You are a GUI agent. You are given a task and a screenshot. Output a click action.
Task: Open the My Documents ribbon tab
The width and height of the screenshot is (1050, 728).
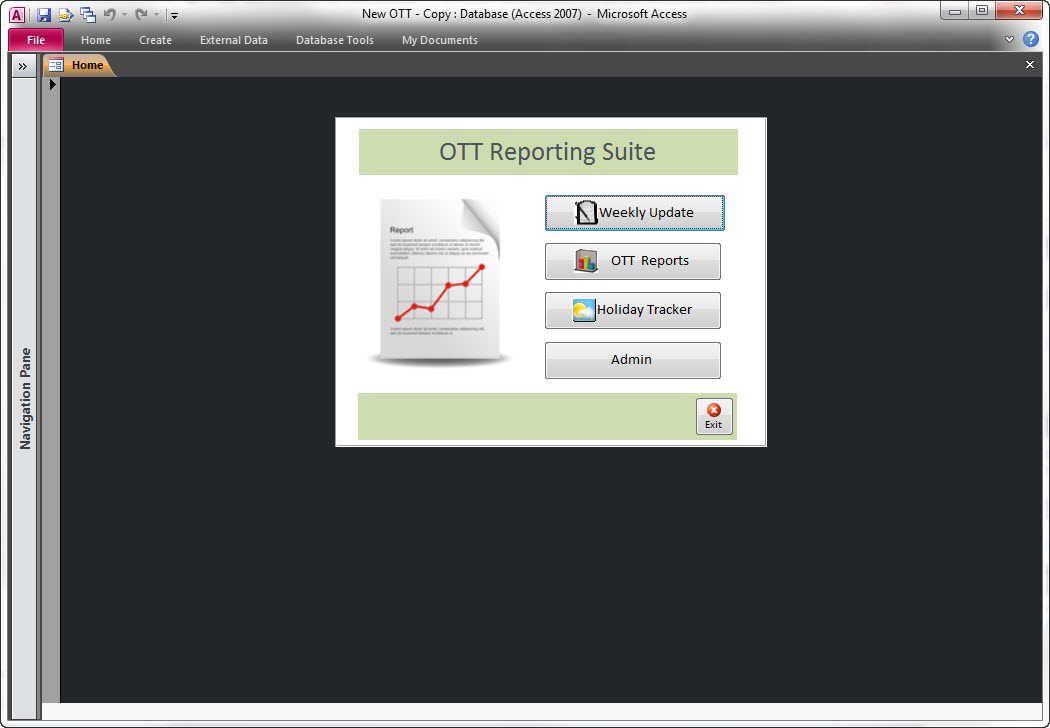click(440, 40)
